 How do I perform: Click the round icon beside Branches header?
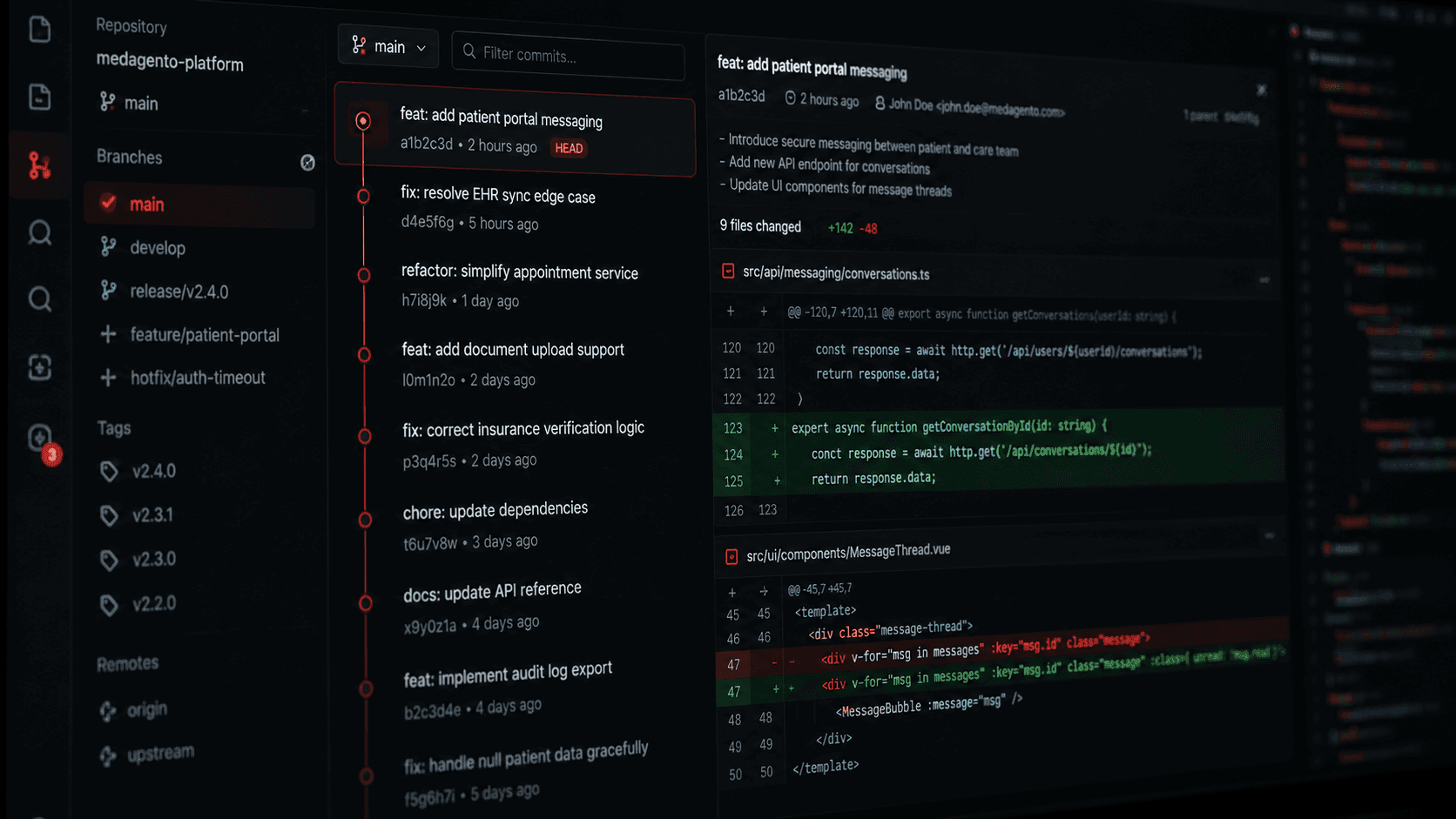(307, 162)
